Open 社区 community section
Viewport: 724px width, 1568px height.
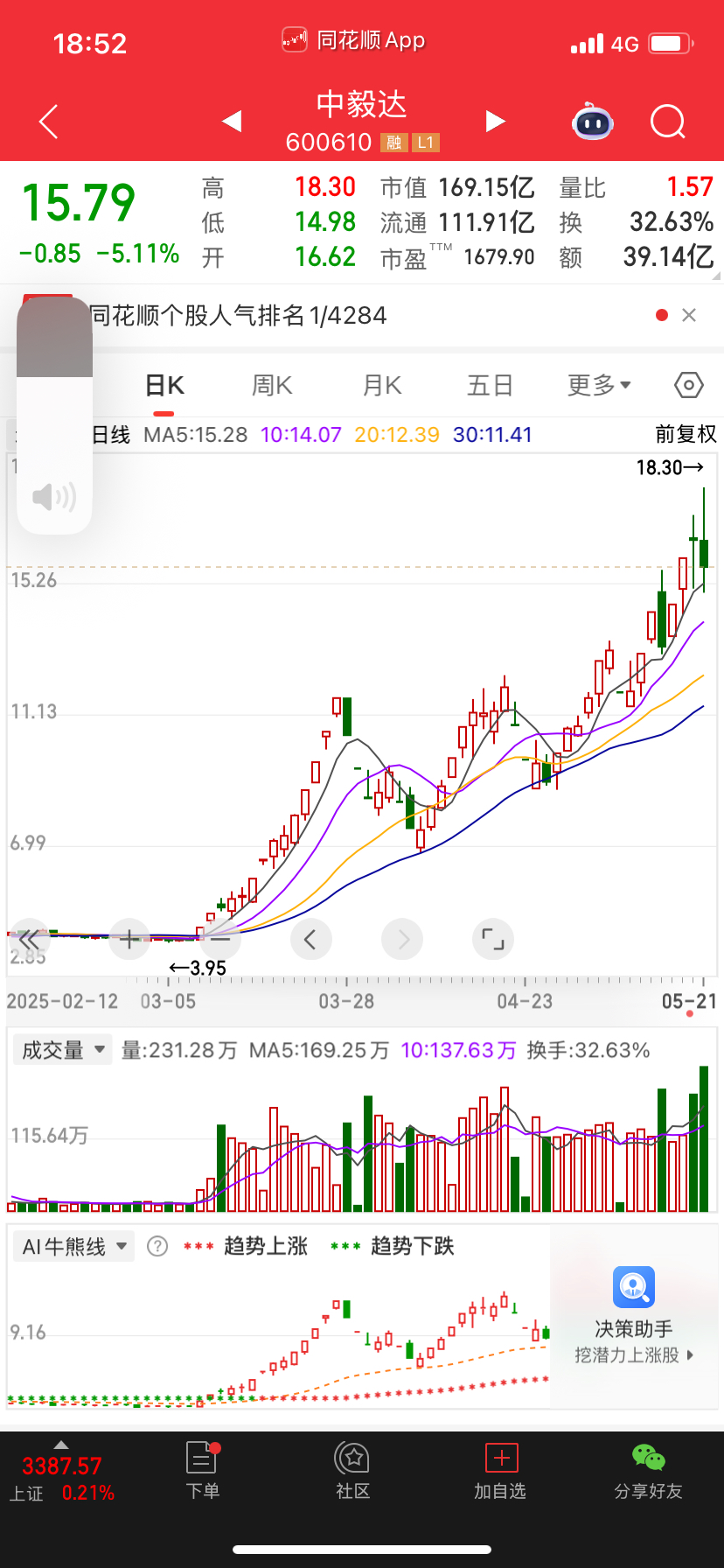click(353, 1470)
